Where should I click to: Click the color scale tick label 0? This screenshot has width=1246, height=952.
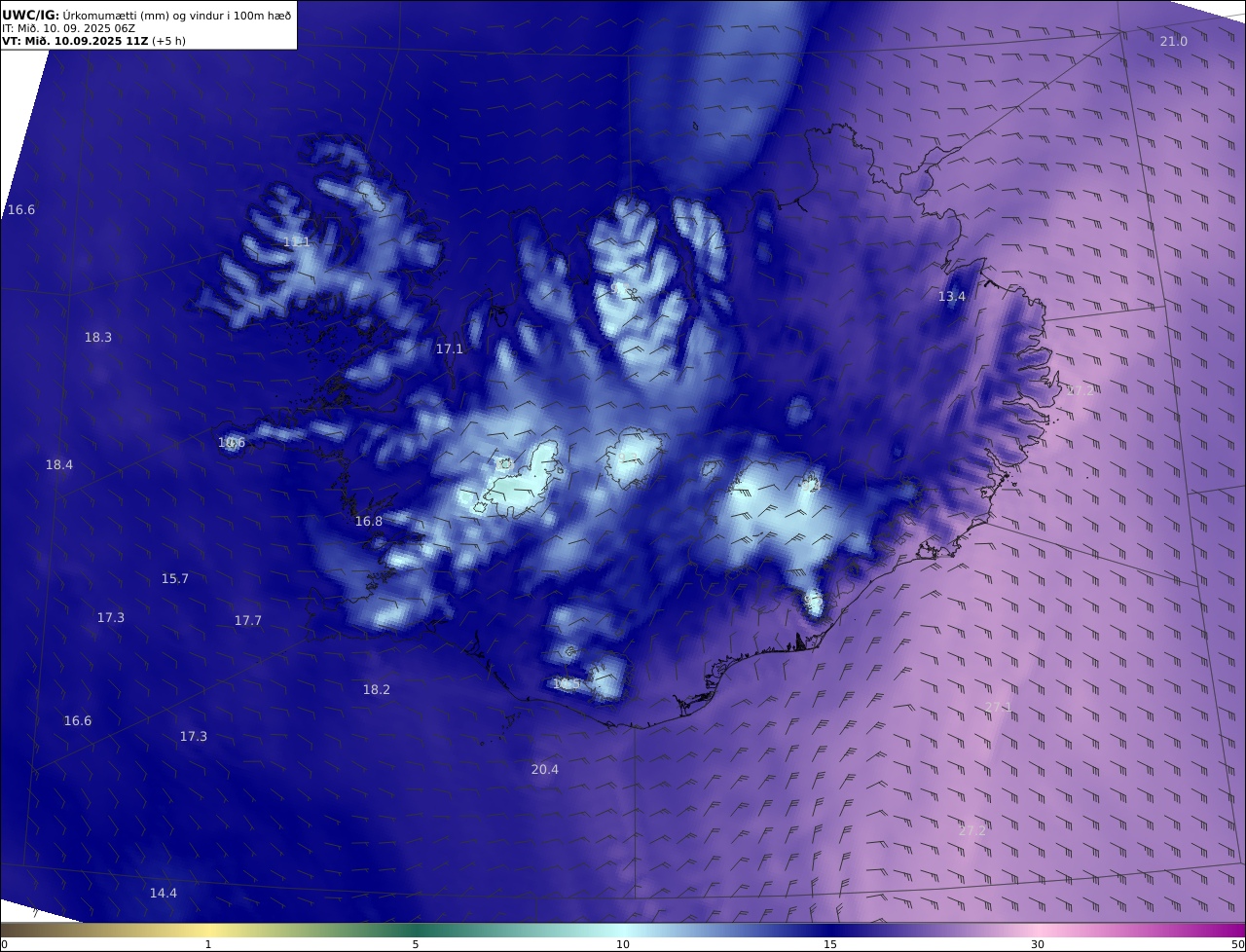tap(4, 944)
